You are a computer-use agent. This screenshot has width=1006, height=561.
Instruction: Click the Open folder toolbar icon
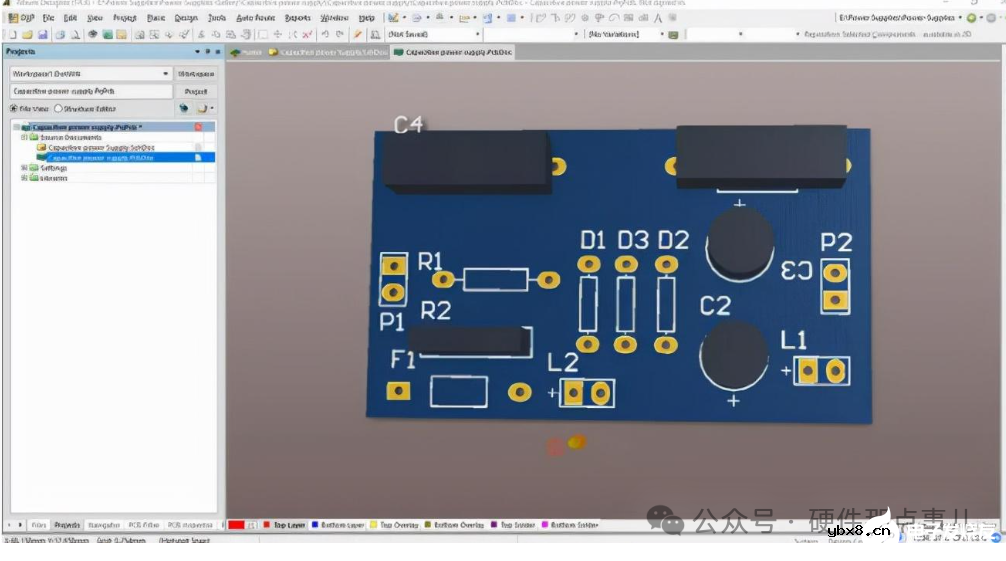(x=27, y=35)
